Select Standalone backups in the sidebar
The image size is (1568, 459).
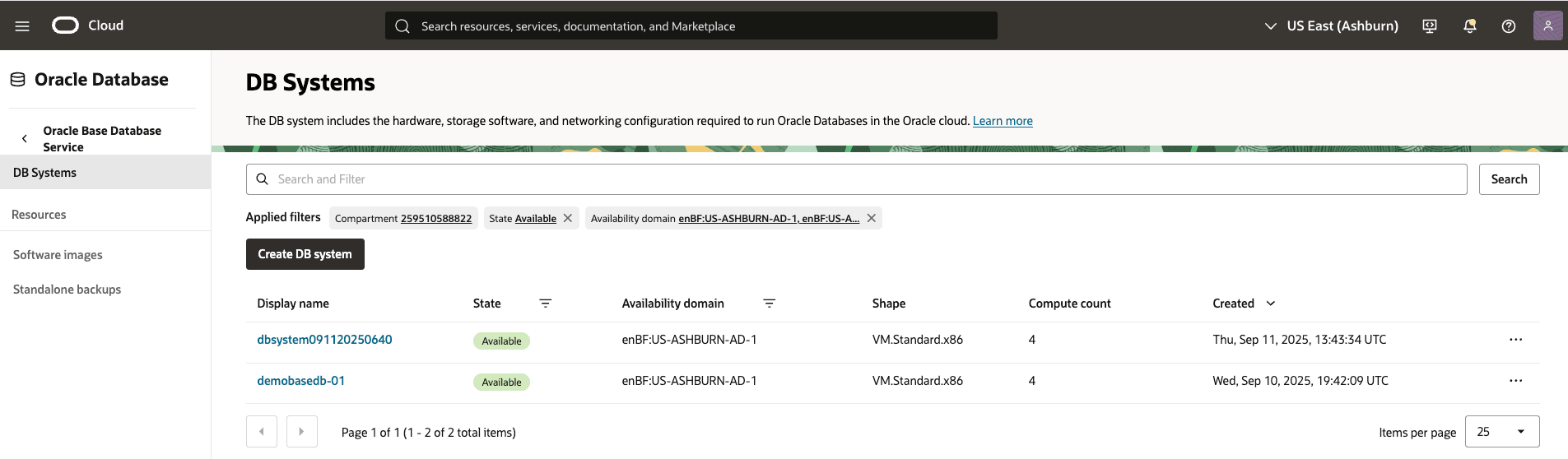pos(67,290)
